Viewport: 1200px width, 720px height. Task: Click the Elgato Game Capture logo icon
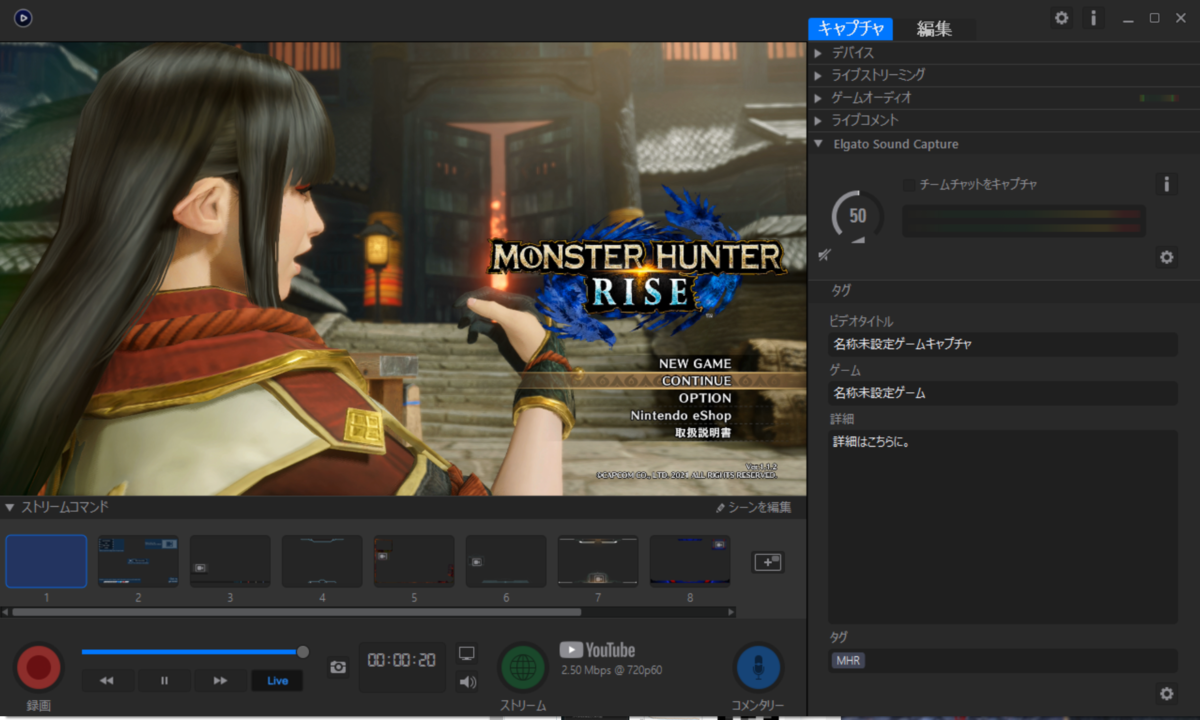[23, 18]
